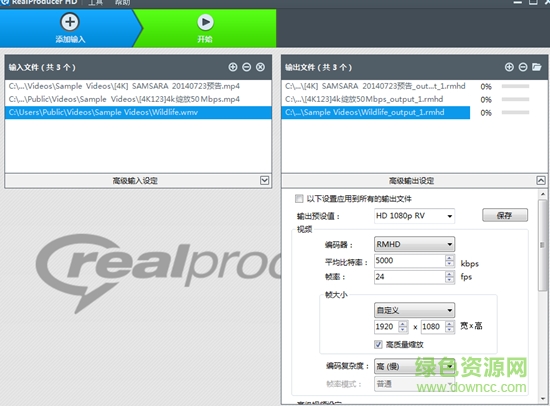Click the height 1080 field
The width and height of the screenshot is (550, 406).
[433, 327]
